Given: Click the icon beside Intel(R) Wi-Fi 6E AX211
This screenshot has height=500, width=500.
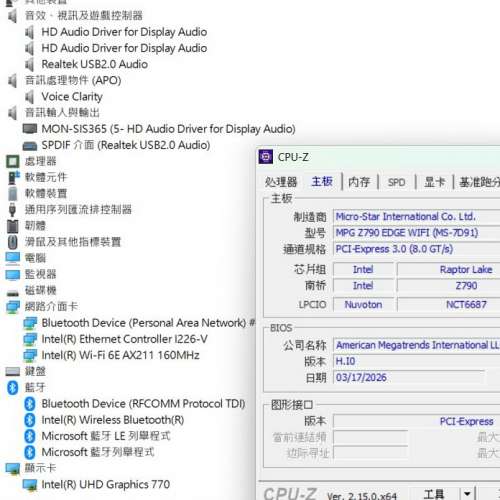Looking at the screenshot, I should [30, 355].
